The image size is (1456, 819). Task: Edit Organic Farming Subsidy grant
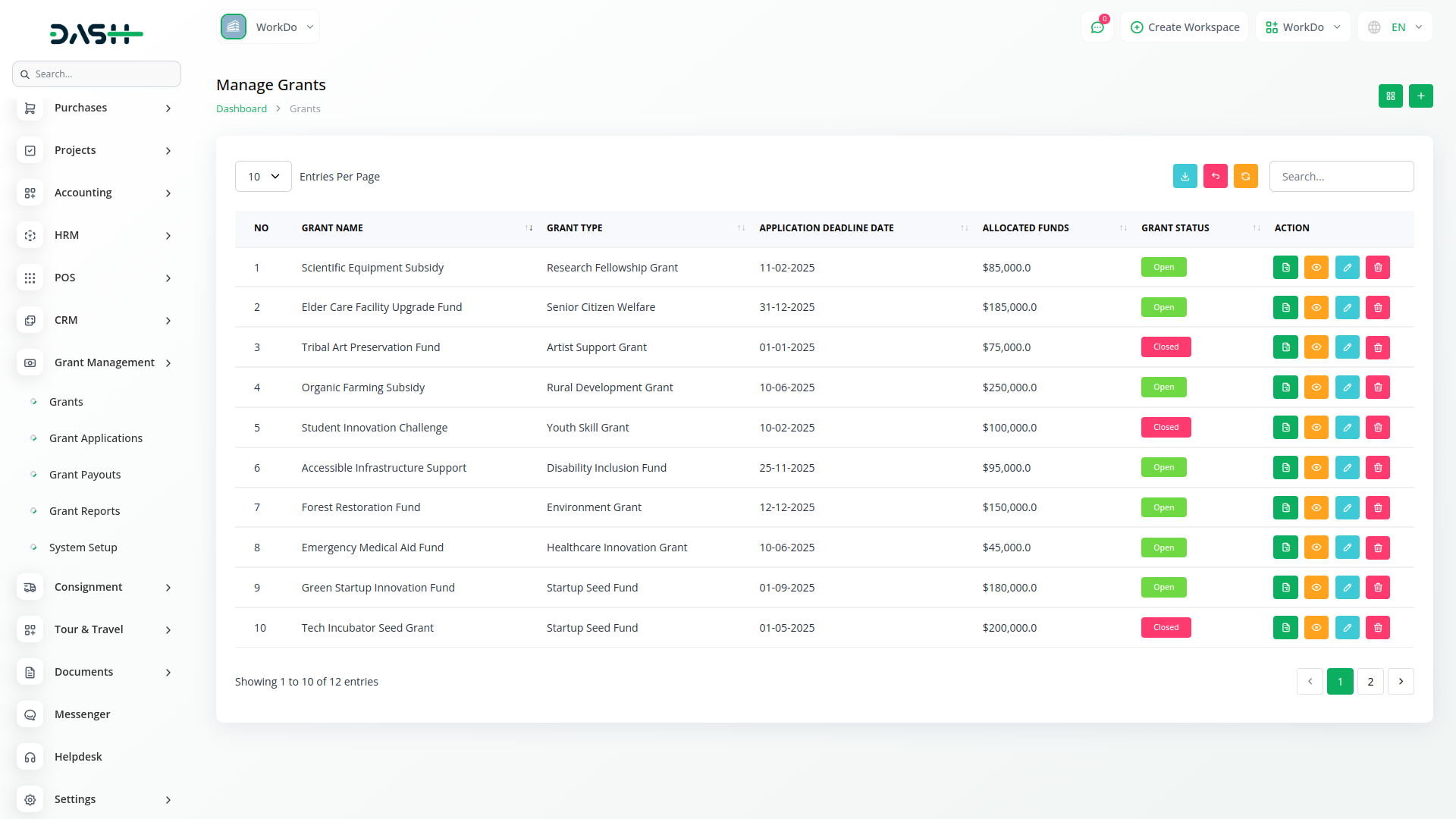(1347, 388)
